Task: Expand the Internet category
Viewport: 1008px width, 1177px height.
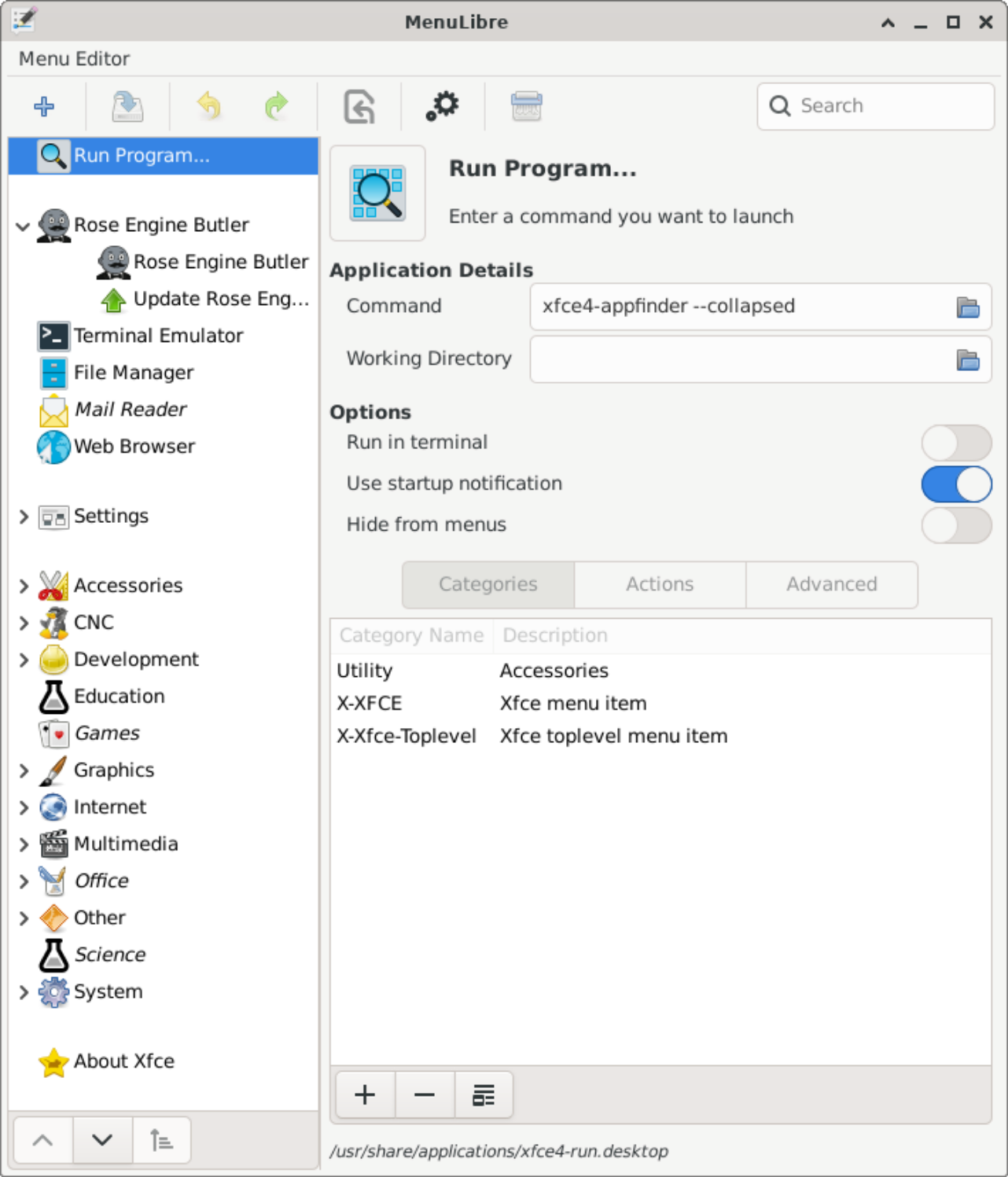Action: [23, 807]
